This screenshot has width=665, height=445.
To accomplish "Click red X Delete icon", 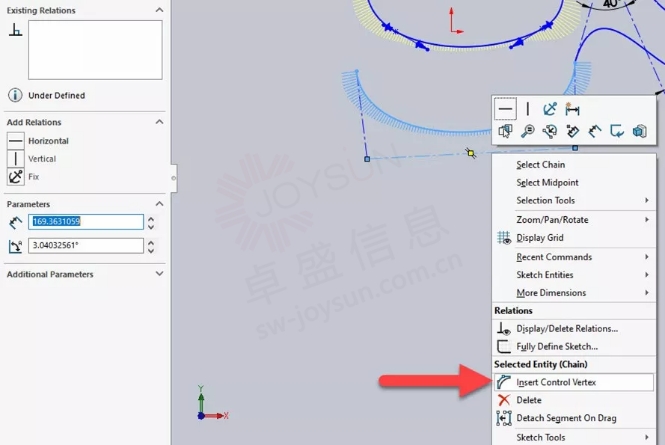I will coord(504,400).
